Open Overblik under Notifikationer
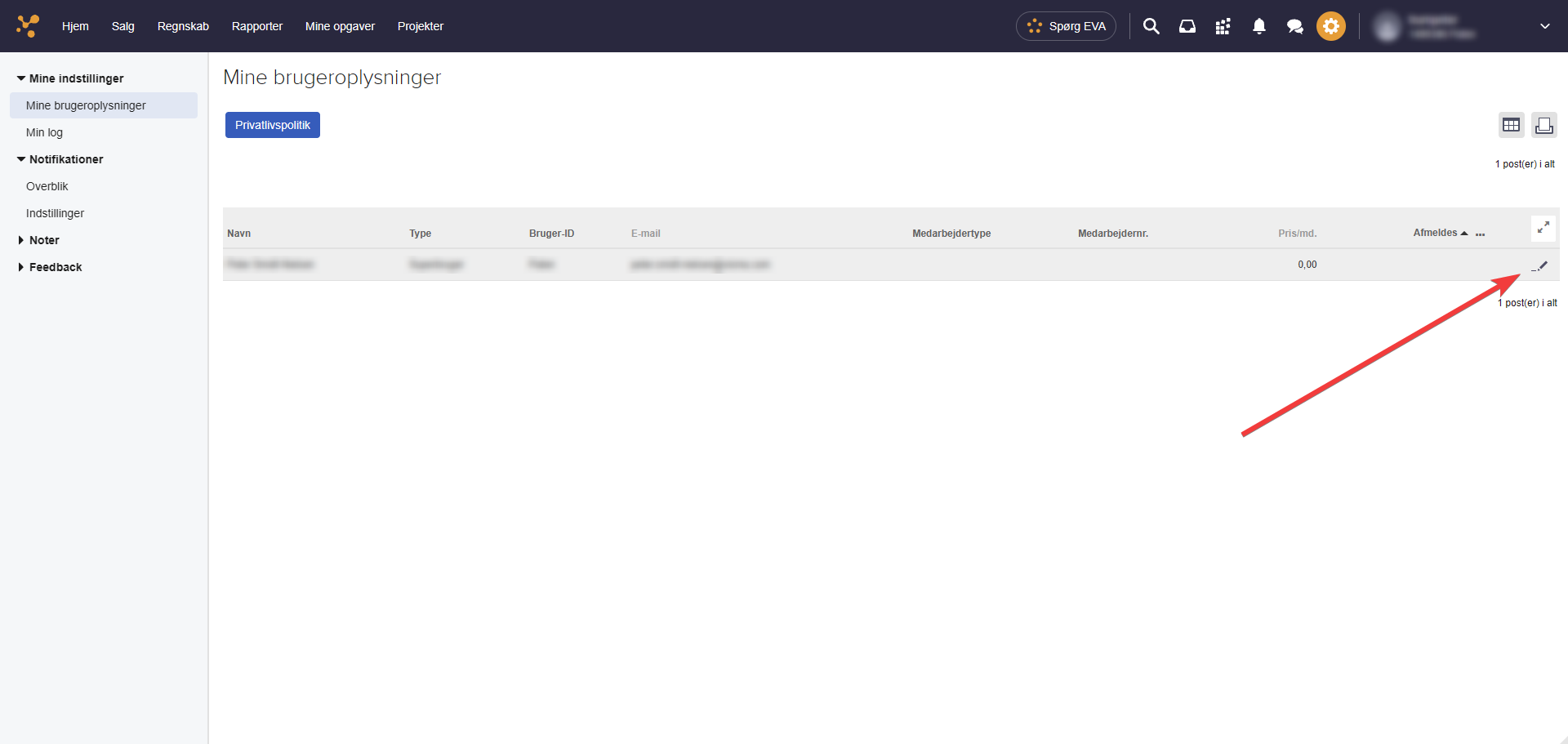The image size is (1568, 744). (47, 186)
